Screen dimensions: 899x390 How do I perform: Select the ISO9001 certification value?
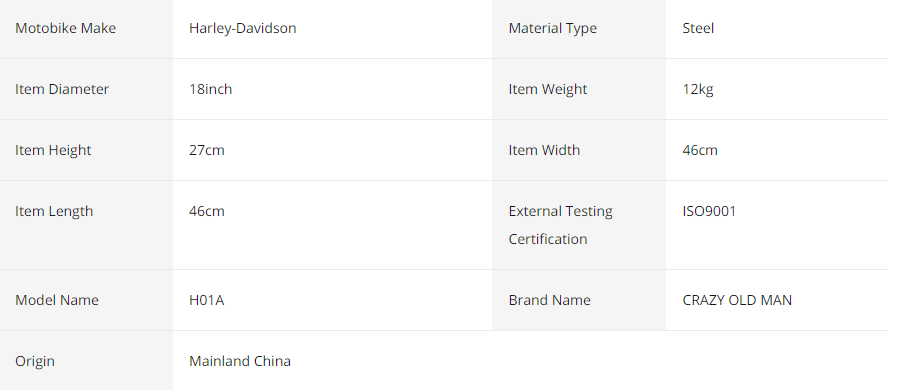(709, 211)
